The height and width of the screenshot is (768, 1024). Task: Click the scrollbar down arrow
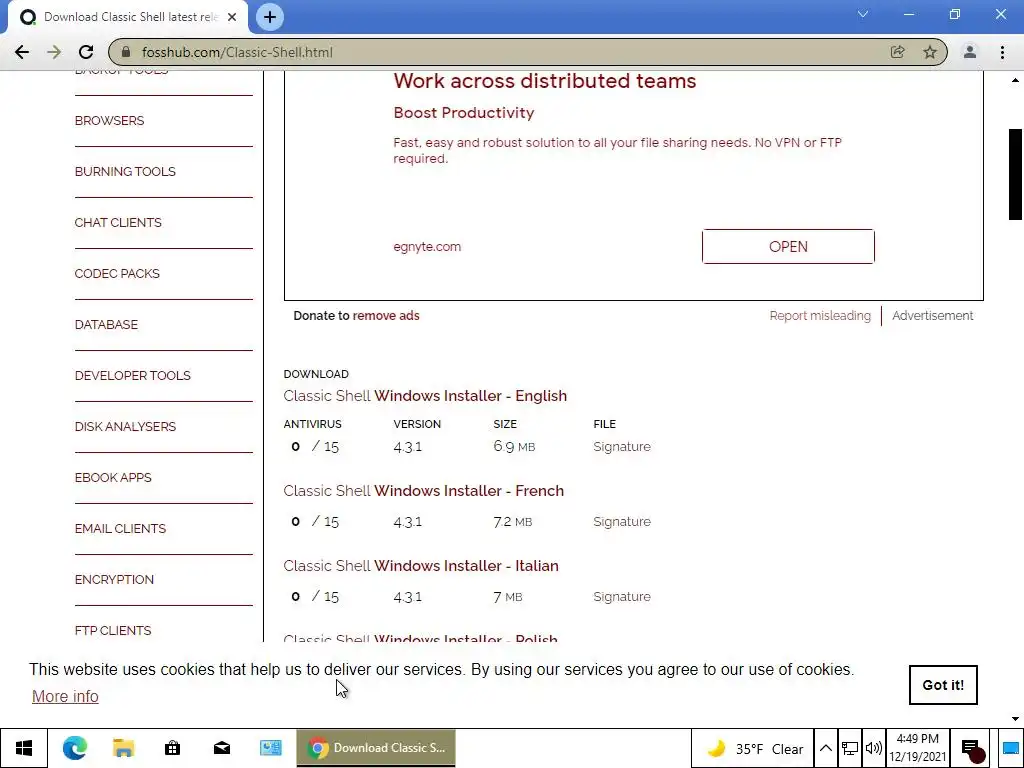pyautogui.click(x=1015, y=719)
